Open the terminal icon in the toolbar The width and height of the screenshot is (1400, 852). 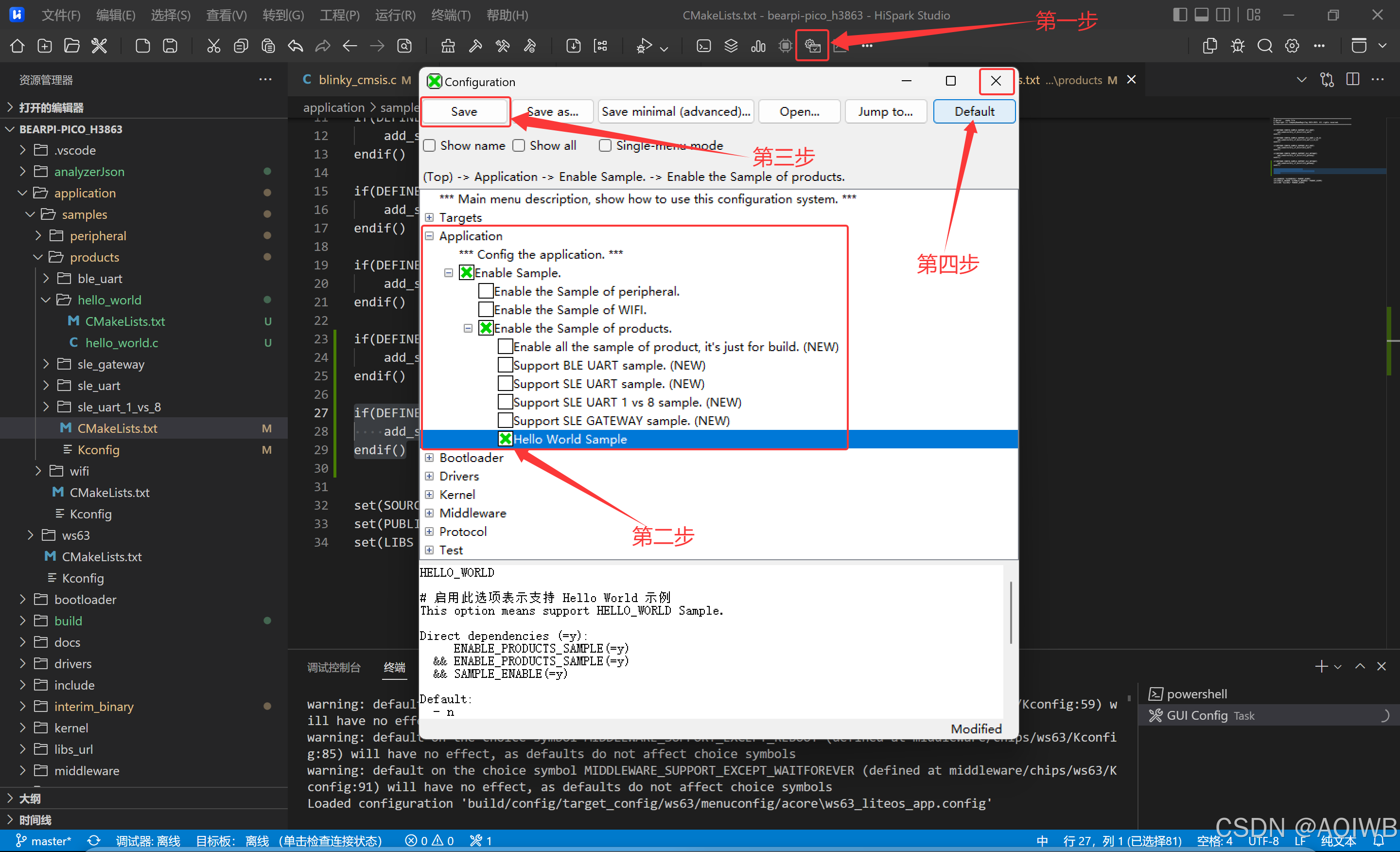703,46
